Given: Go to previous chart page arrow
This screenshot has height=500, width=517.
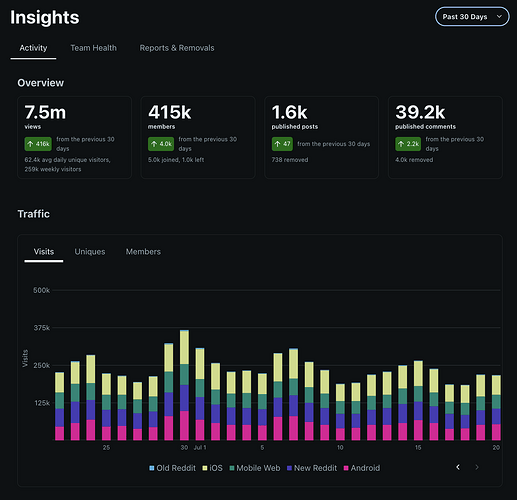Looking at the screenshot, I should [x=458, y=467].
